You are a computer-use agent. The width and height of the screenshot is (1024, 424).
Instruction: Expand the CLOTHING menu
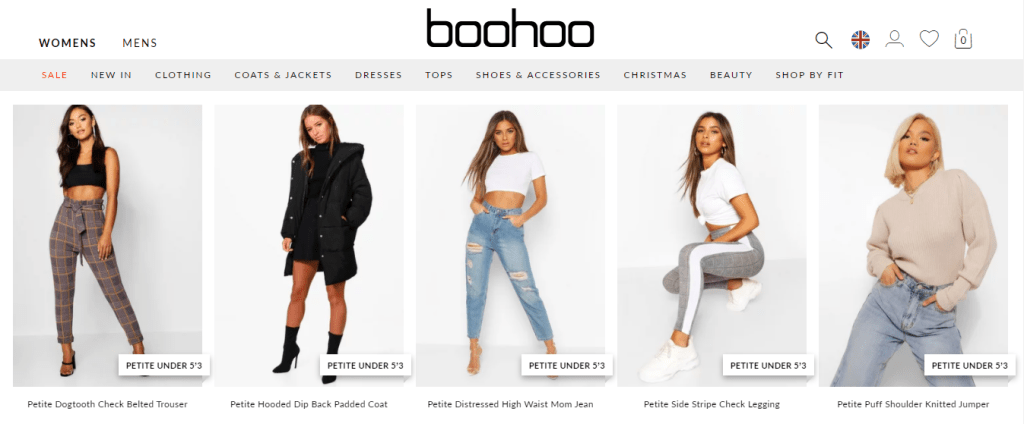point(183,75)
